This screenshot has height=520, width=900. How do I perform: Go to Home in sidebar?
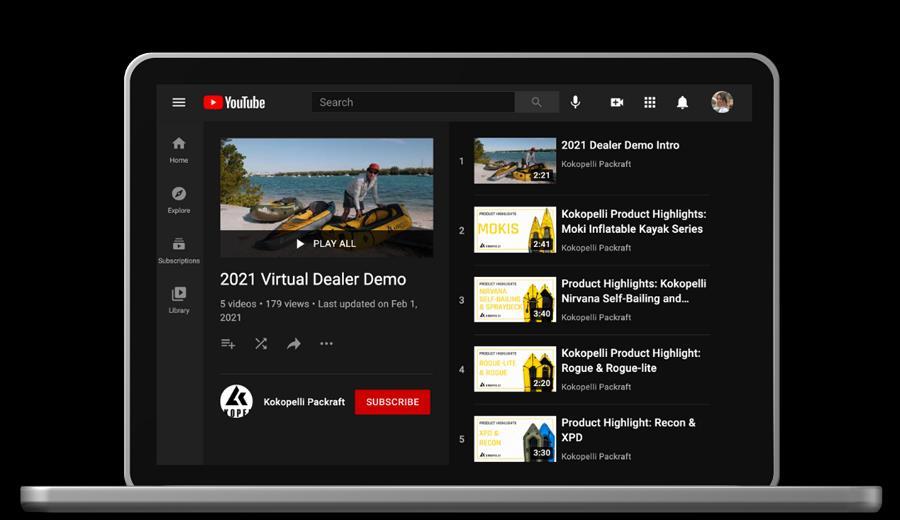[x=179, y=150]
